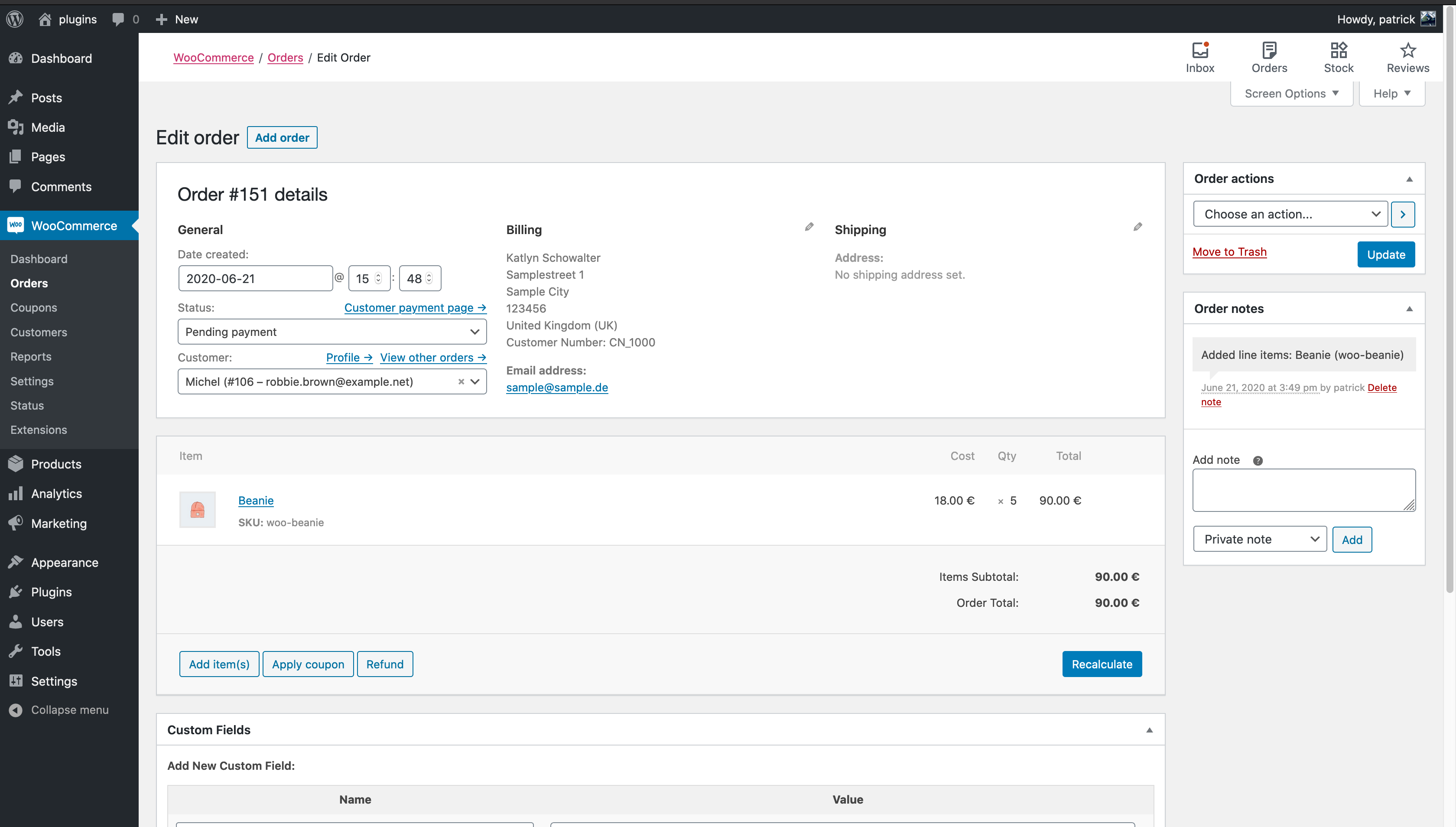Expand Screen Options panel
Viewport: 1456px width, 827px height.
1291,93
